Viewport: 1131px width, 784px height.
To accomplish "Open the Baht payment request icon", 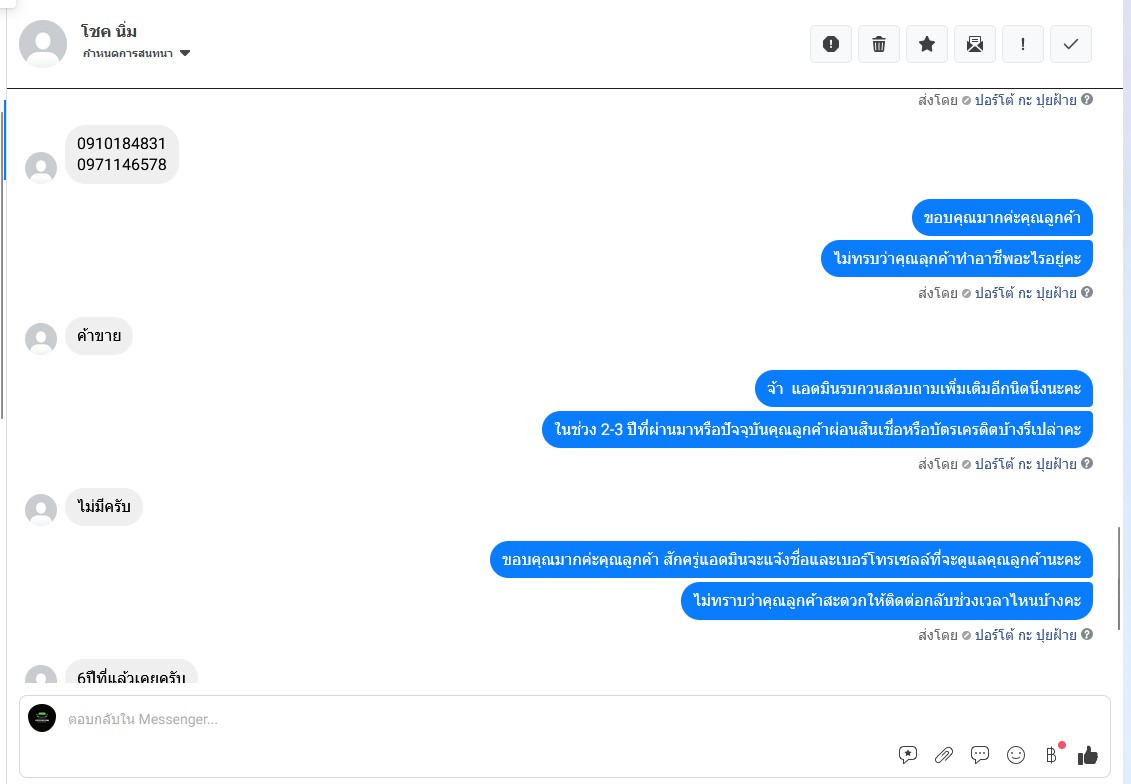I will coord(1052,754).
